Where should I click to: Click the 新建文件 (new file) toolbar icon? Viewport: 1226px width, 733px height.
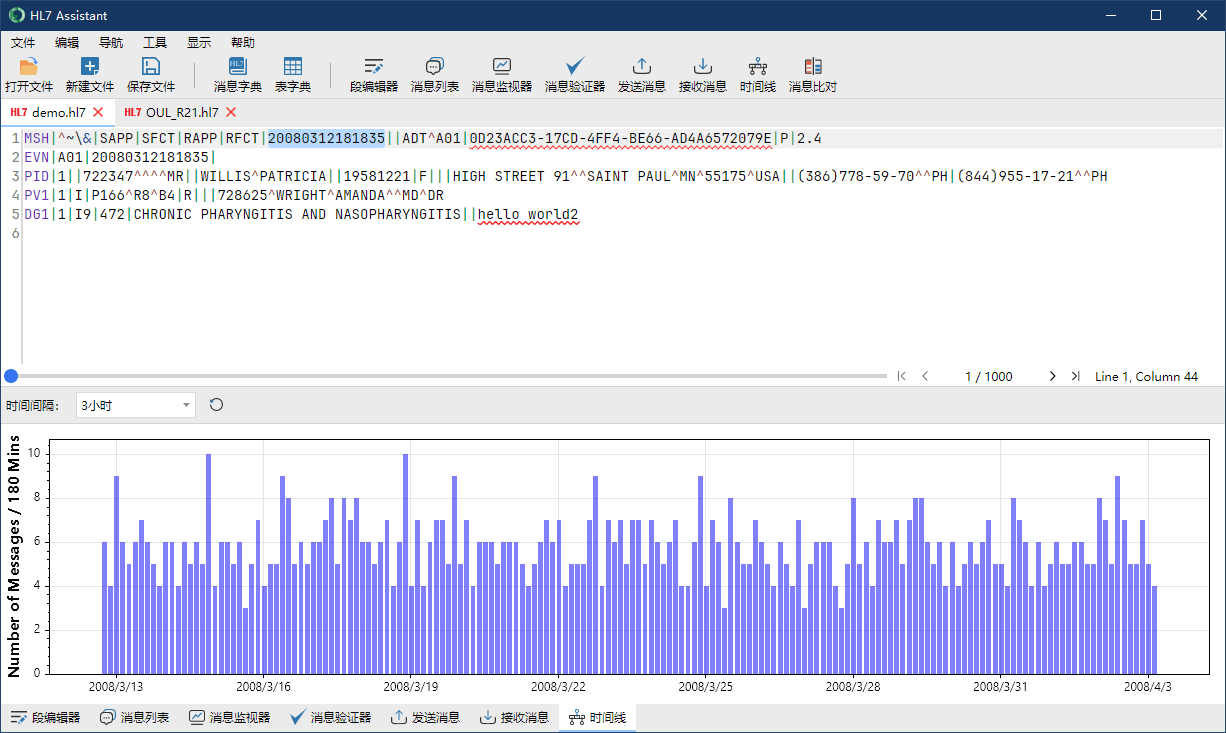tap(90, 67)
